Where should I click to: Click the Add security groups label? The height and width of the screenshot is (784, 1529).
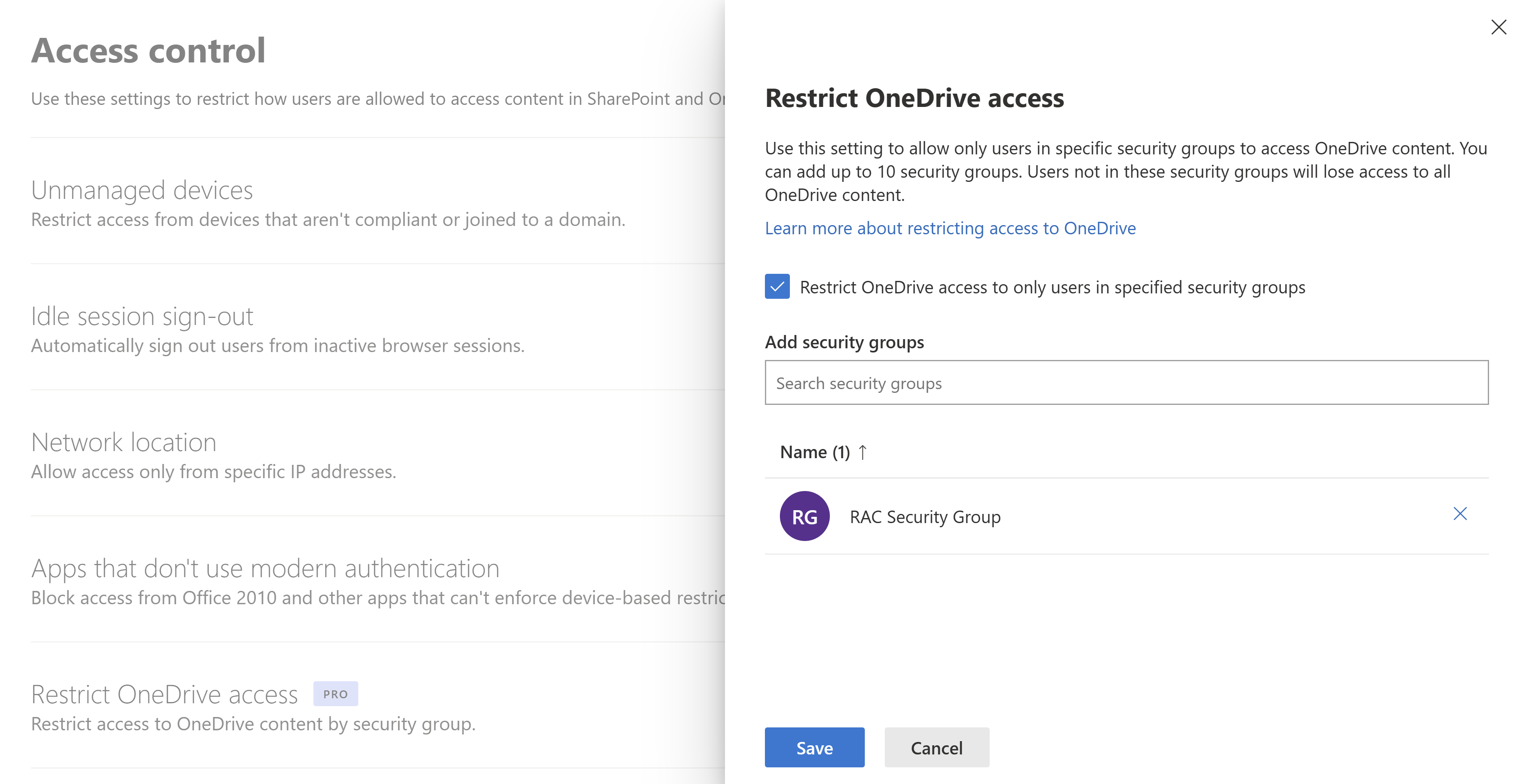844,342
